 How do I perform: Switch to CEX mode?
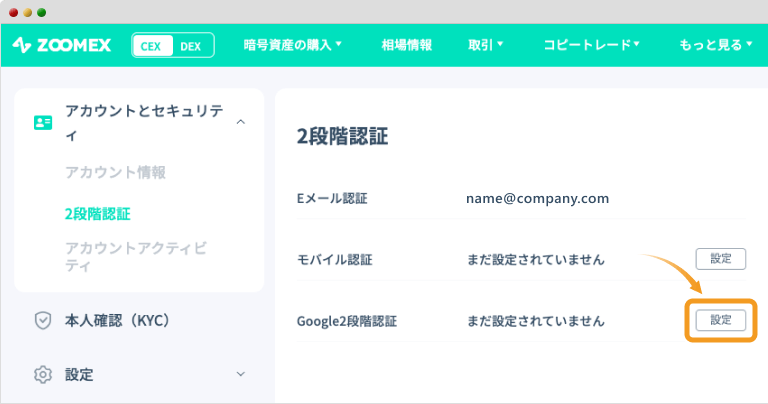click(152, 46)
